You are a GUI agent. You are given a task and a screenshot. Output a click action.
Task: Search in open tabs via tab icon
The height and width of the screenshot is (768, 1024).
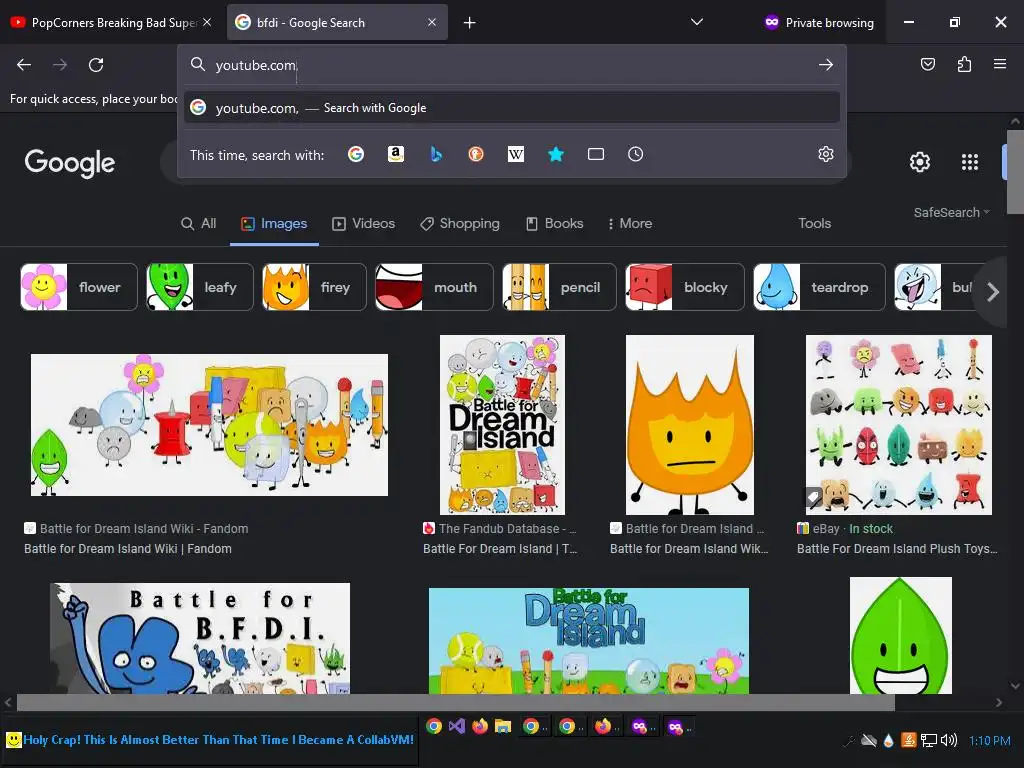coord(596,154)
